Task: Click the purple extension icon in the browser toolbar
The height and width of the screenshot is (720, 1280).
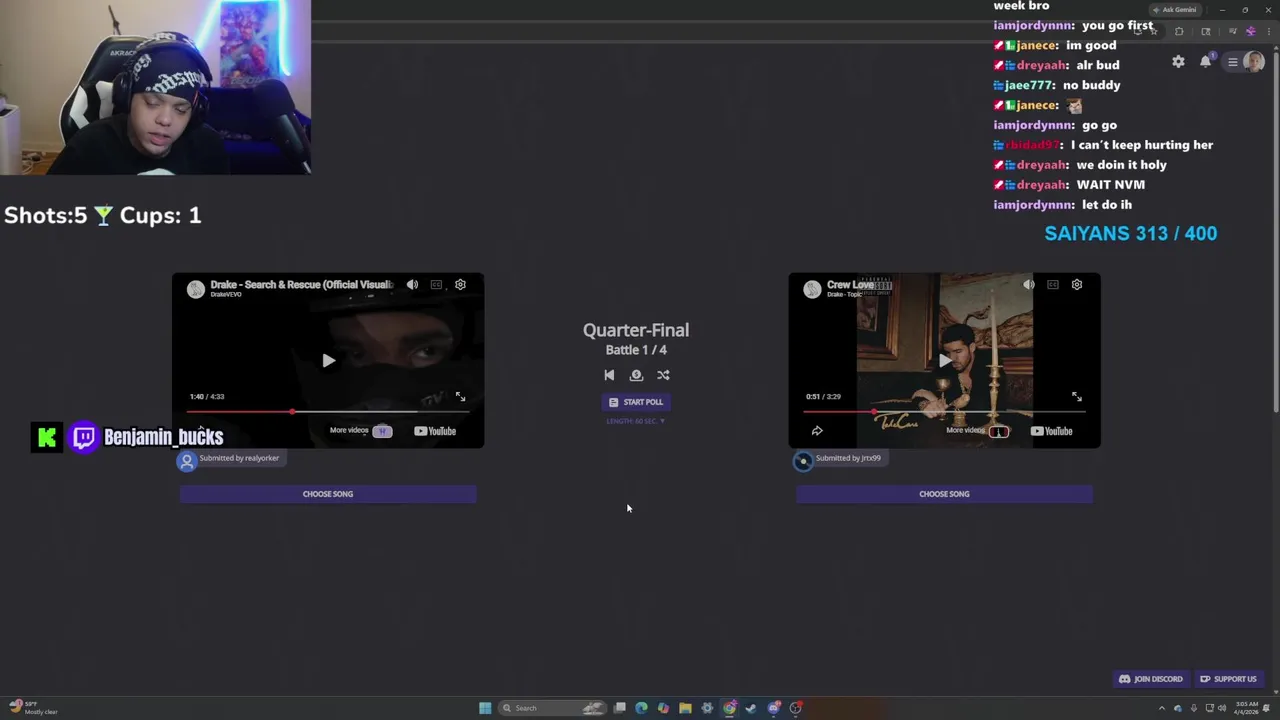Action: [1250, 31]
